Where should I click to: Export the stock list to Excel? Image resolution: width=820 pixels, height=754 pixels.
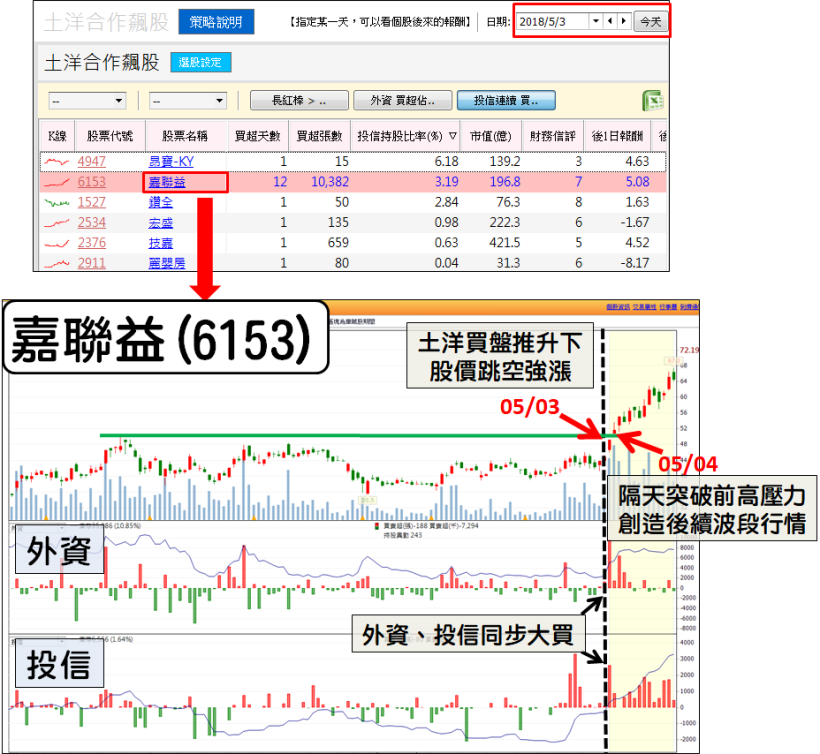[653, 100]
